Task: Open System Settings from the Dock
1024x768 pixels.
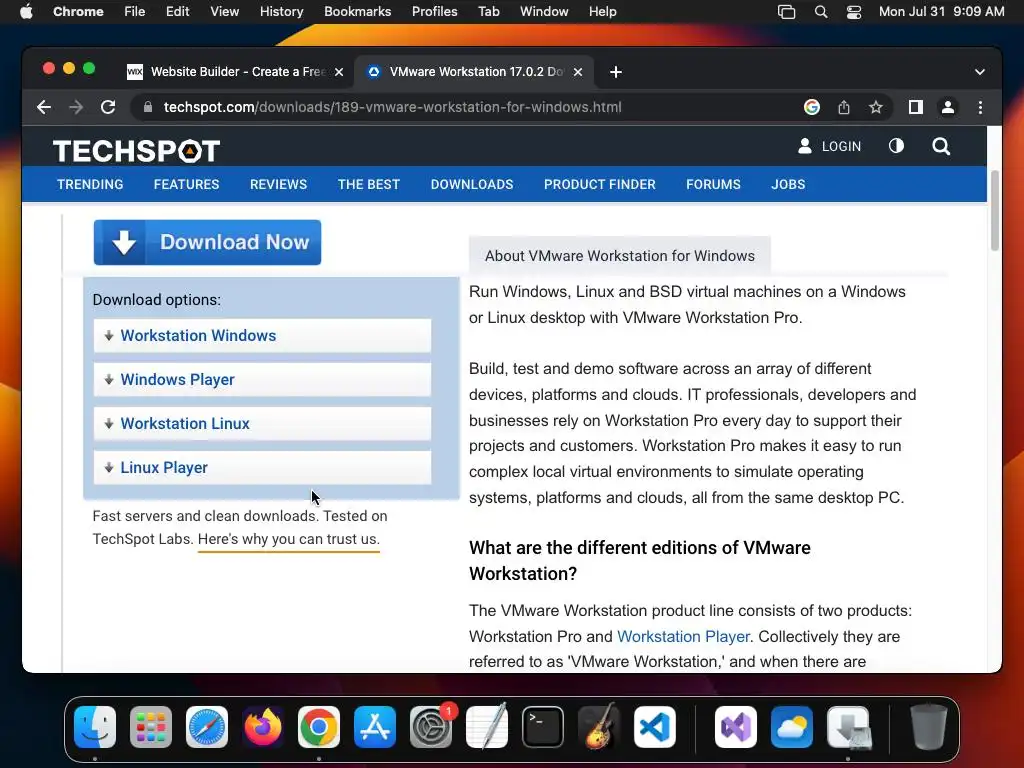Action: [x=431, y=727]
